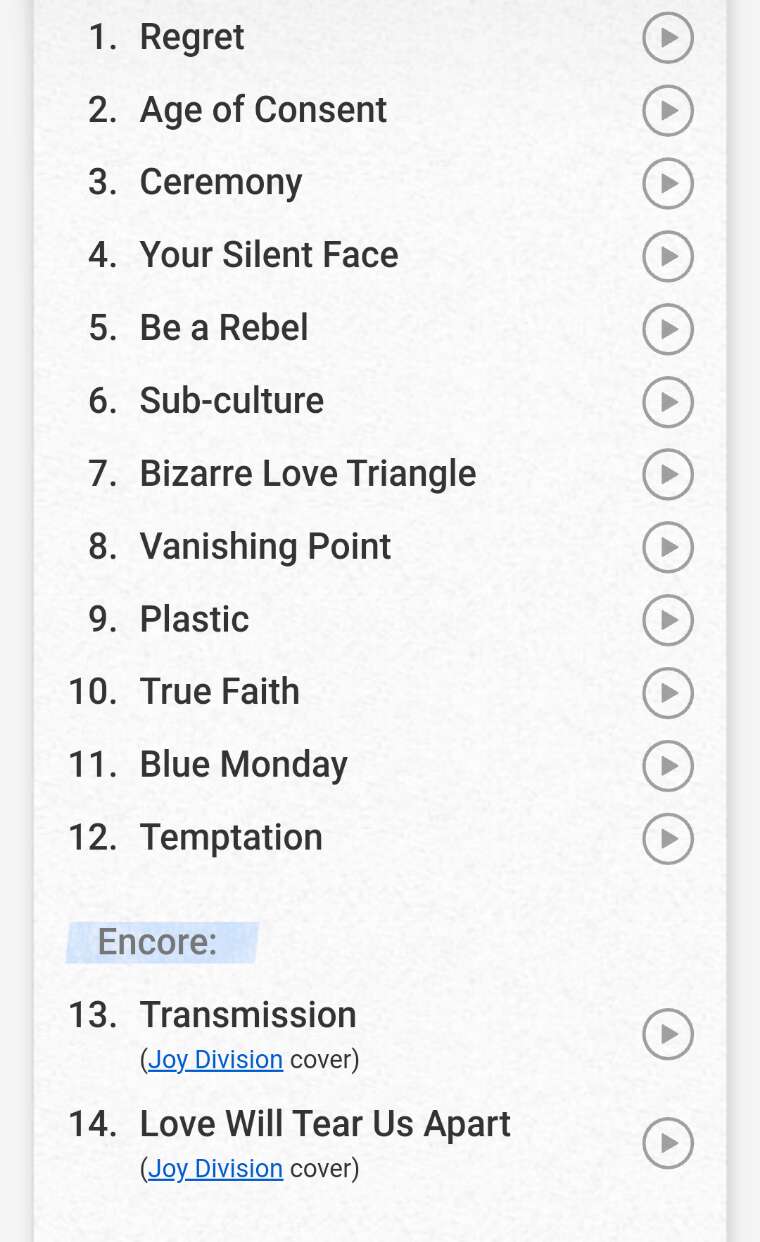This screenshot has width=760, height=1242.
Task: Open Joy Division link under Transmission
Action: point(215,1059)
